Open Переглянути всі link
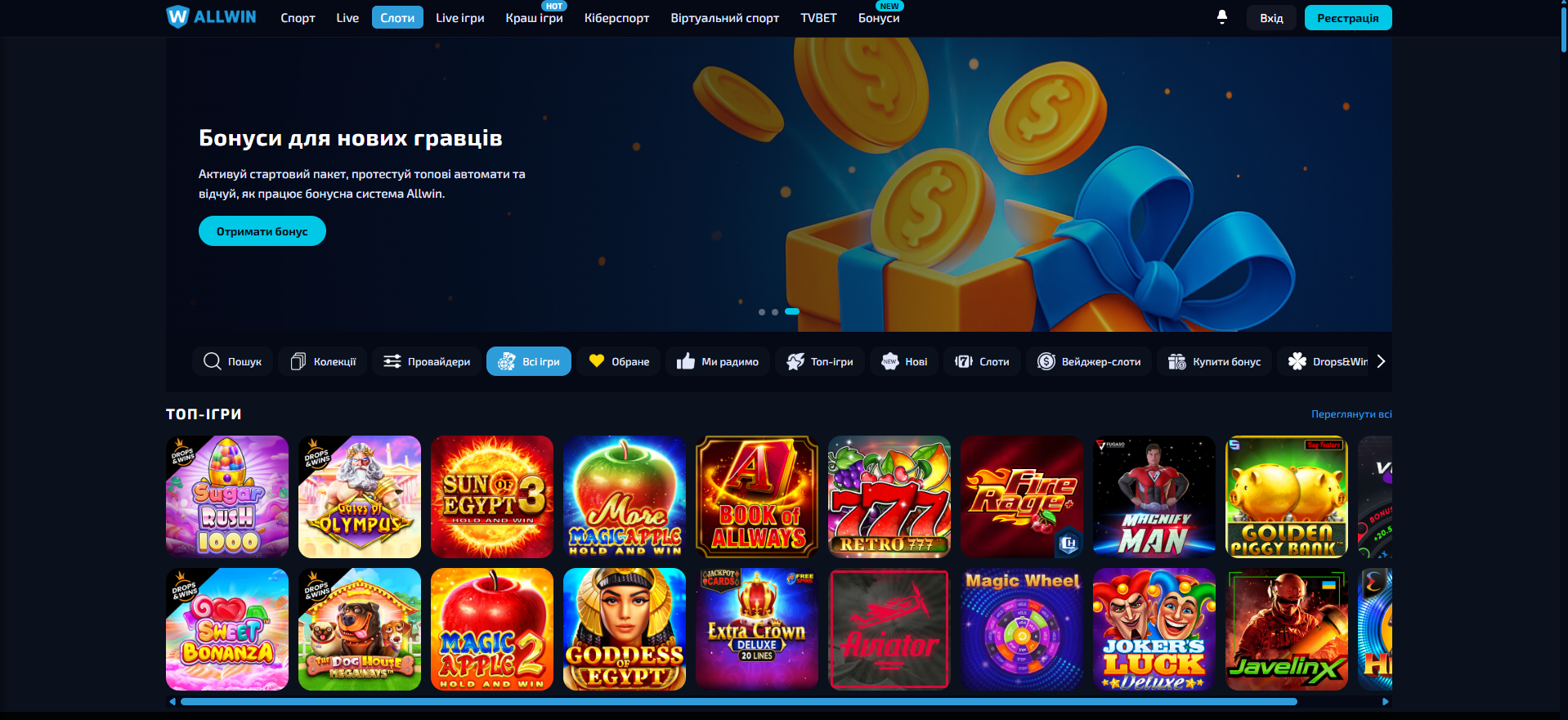The height and width of the screenshot is (720, 1568). 1351,414
